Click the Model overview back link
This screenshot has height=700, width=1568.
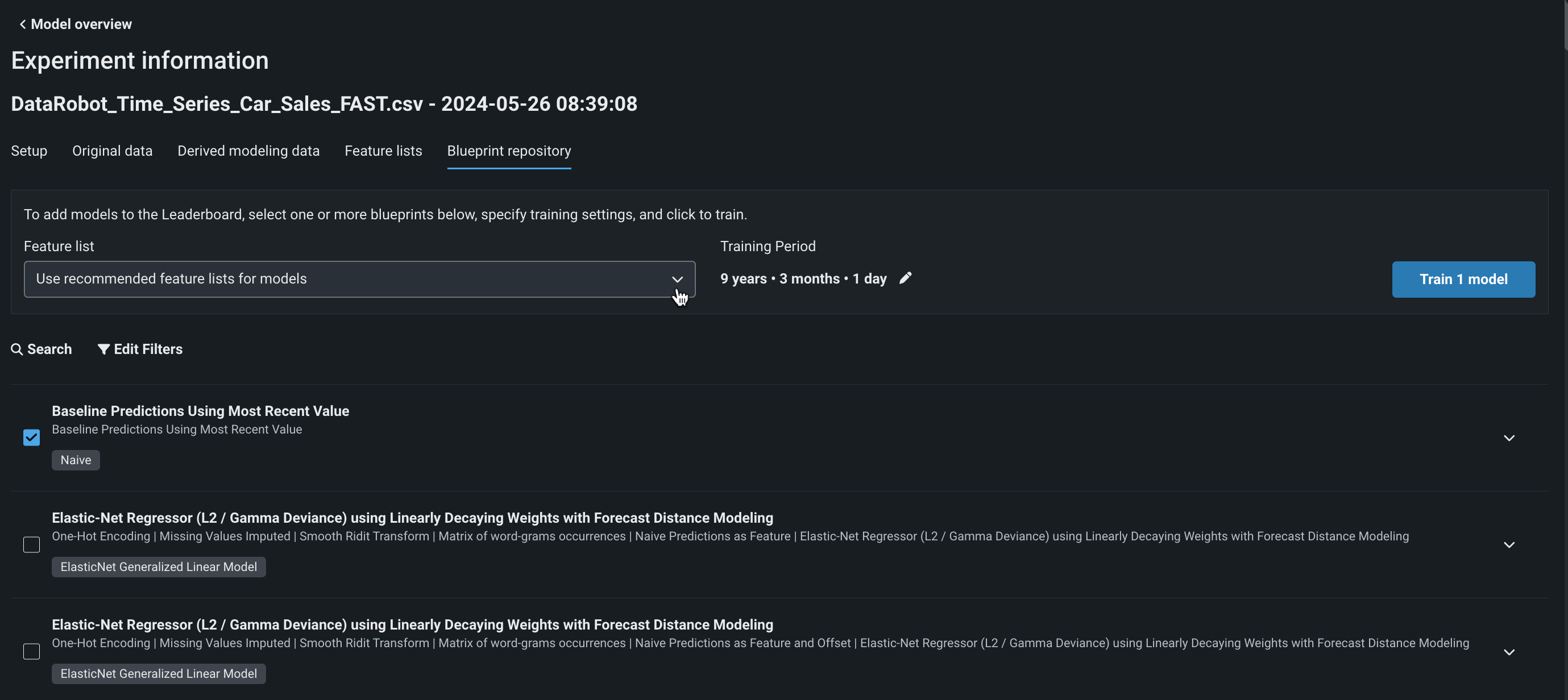(x=81, y=24)
